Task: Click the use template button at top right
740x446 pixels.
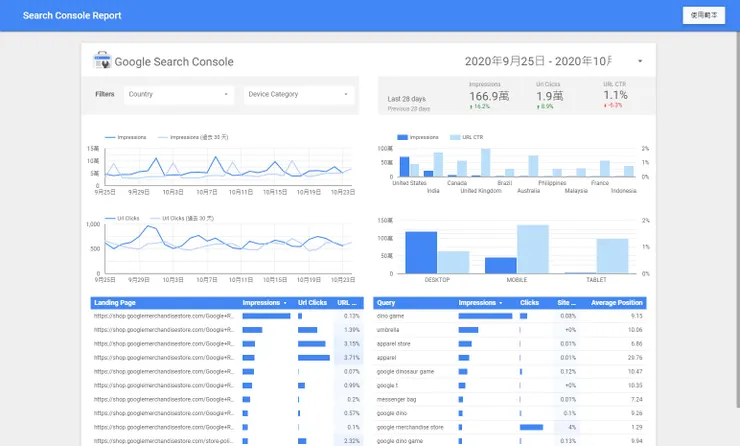Action: pos(704,15)
